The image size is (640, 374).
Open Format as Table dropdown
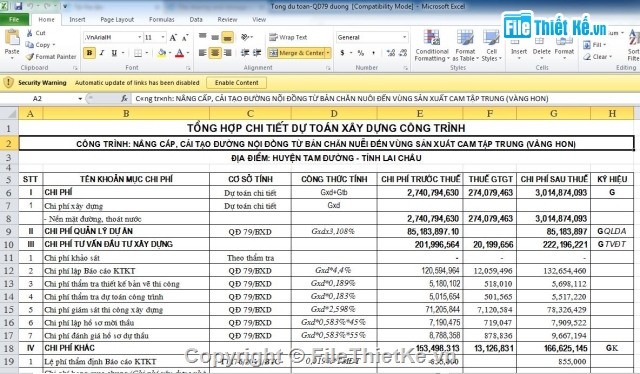point(465,46)
